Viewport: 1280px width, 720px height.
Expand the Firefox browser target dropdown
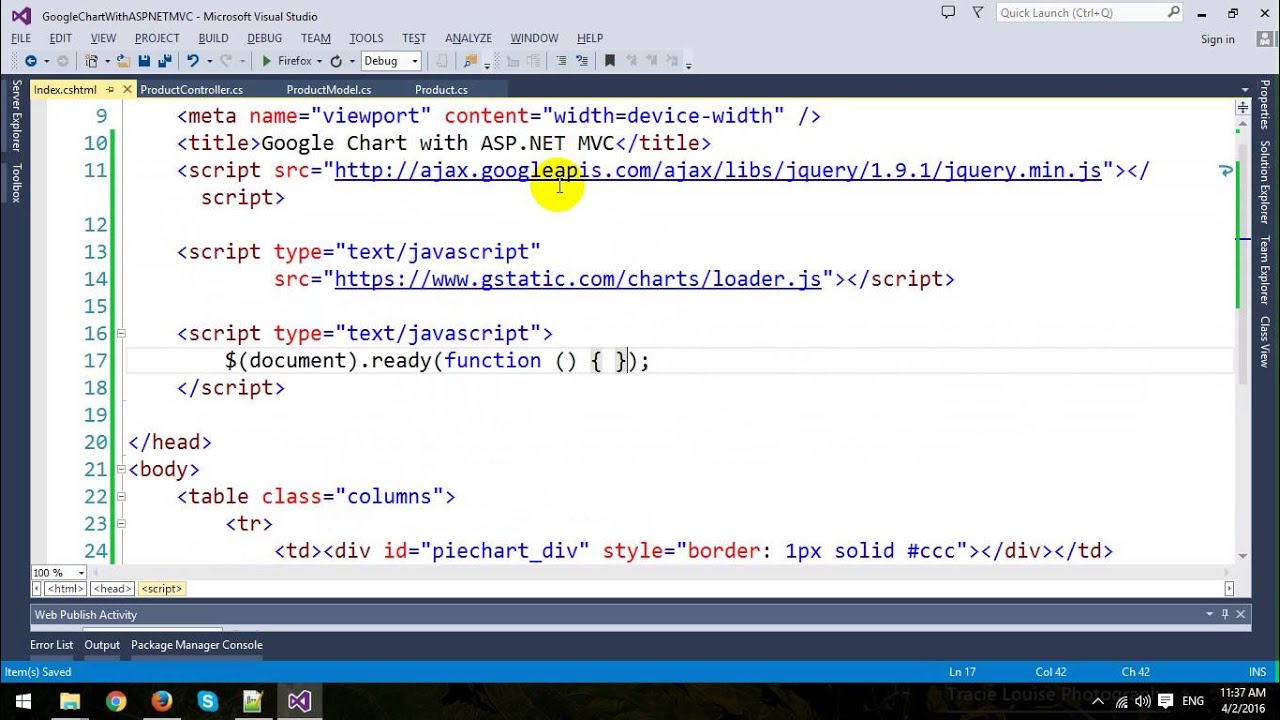[x=319, y=62]
